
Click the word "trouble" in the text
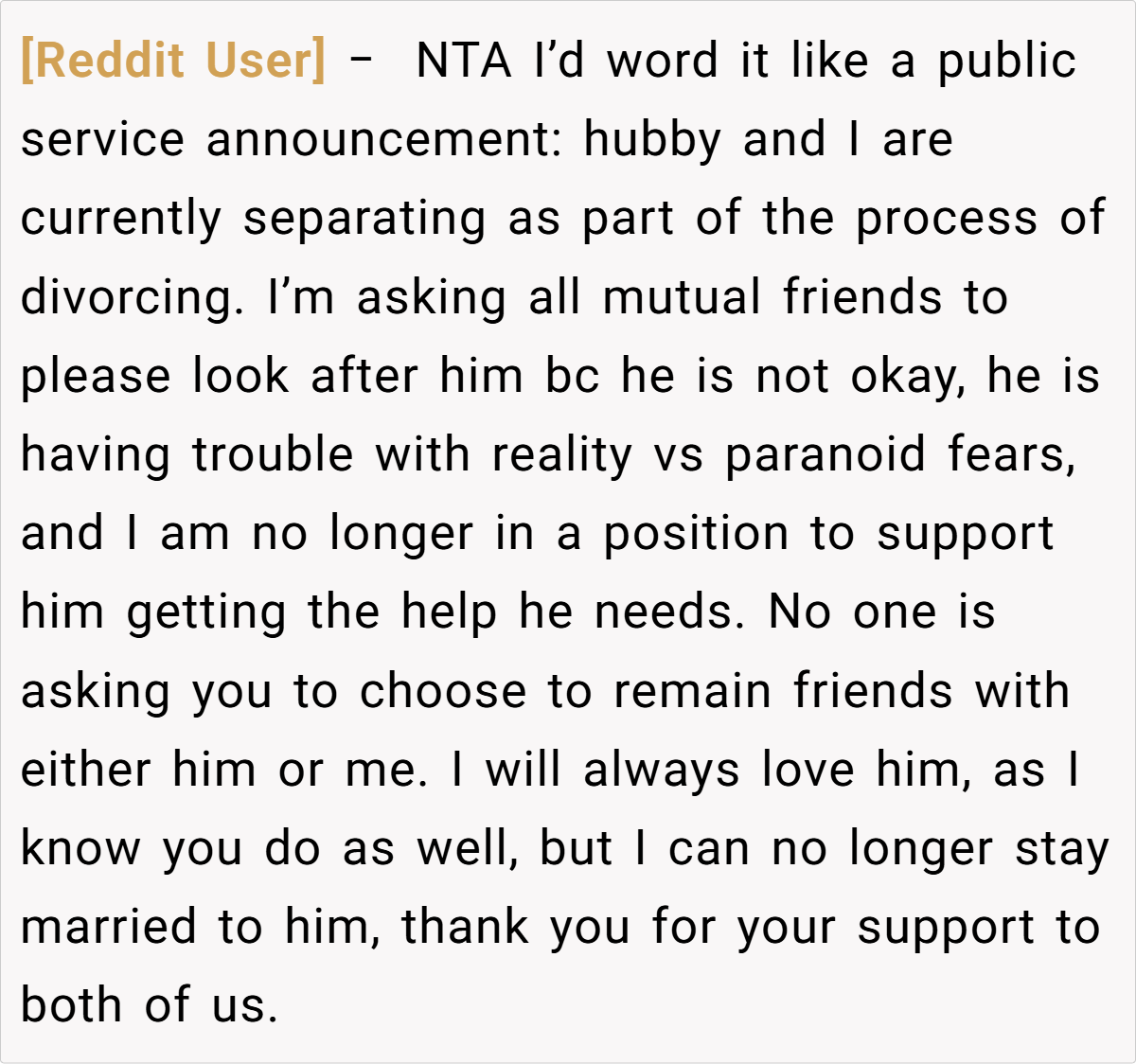point(273,454)
